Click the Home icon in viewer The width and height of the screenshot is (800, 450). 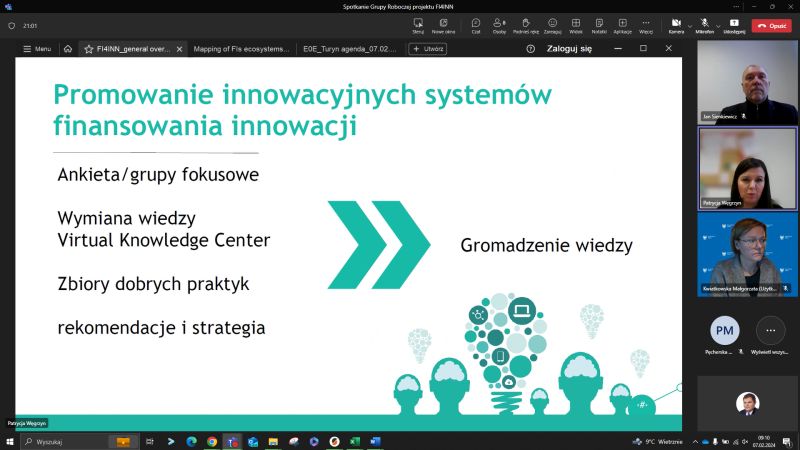(68, 49)
